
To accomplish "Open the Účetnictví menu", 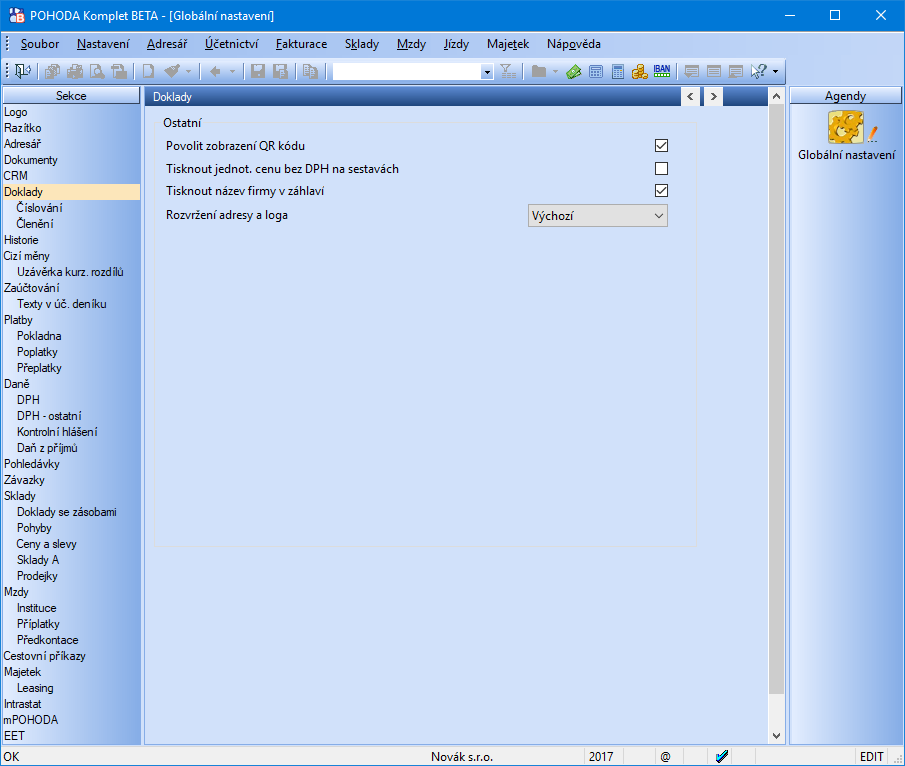I will (x=231, y=44).
